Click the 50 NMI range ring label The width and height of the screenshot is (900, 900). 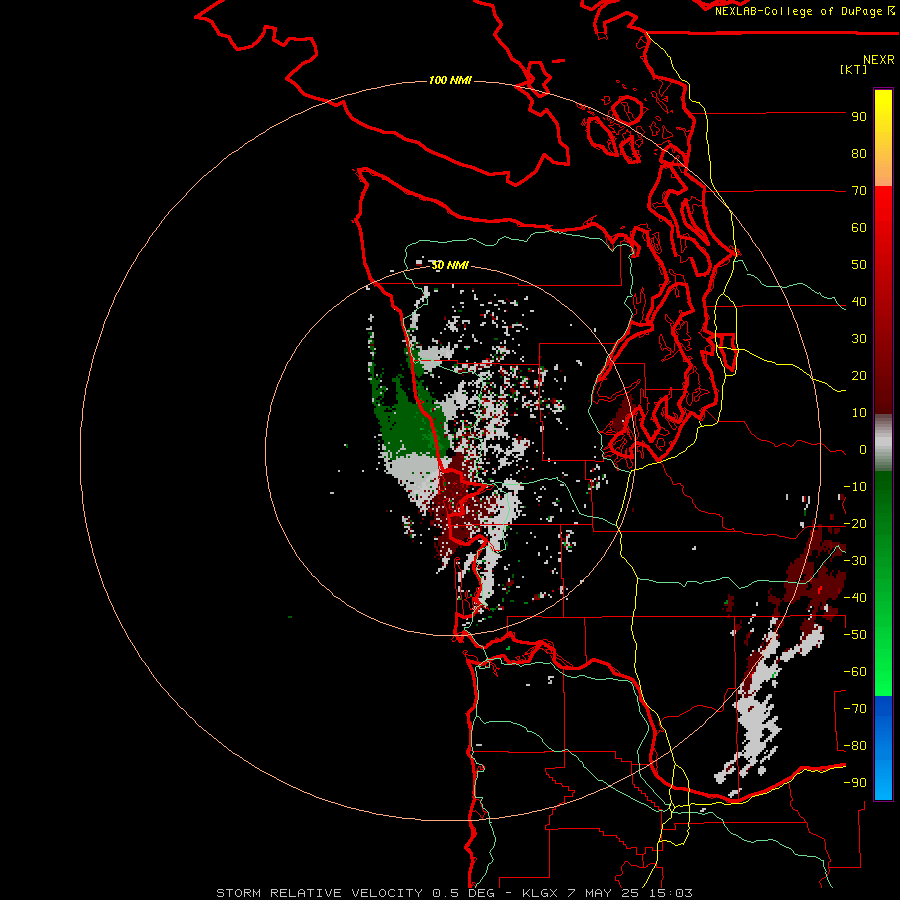[x=450, y=265]
